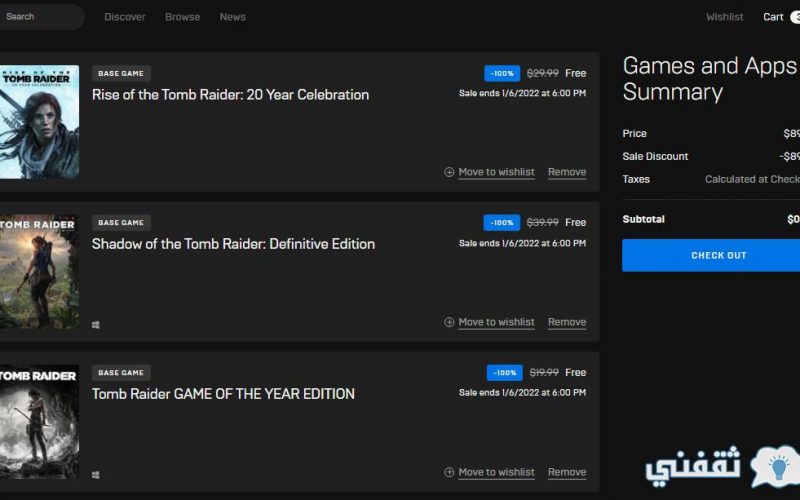Open Tomb Raider GAME OF THE YEAR EDITION title
Screen dimensions: 800x500
[223, 394]
